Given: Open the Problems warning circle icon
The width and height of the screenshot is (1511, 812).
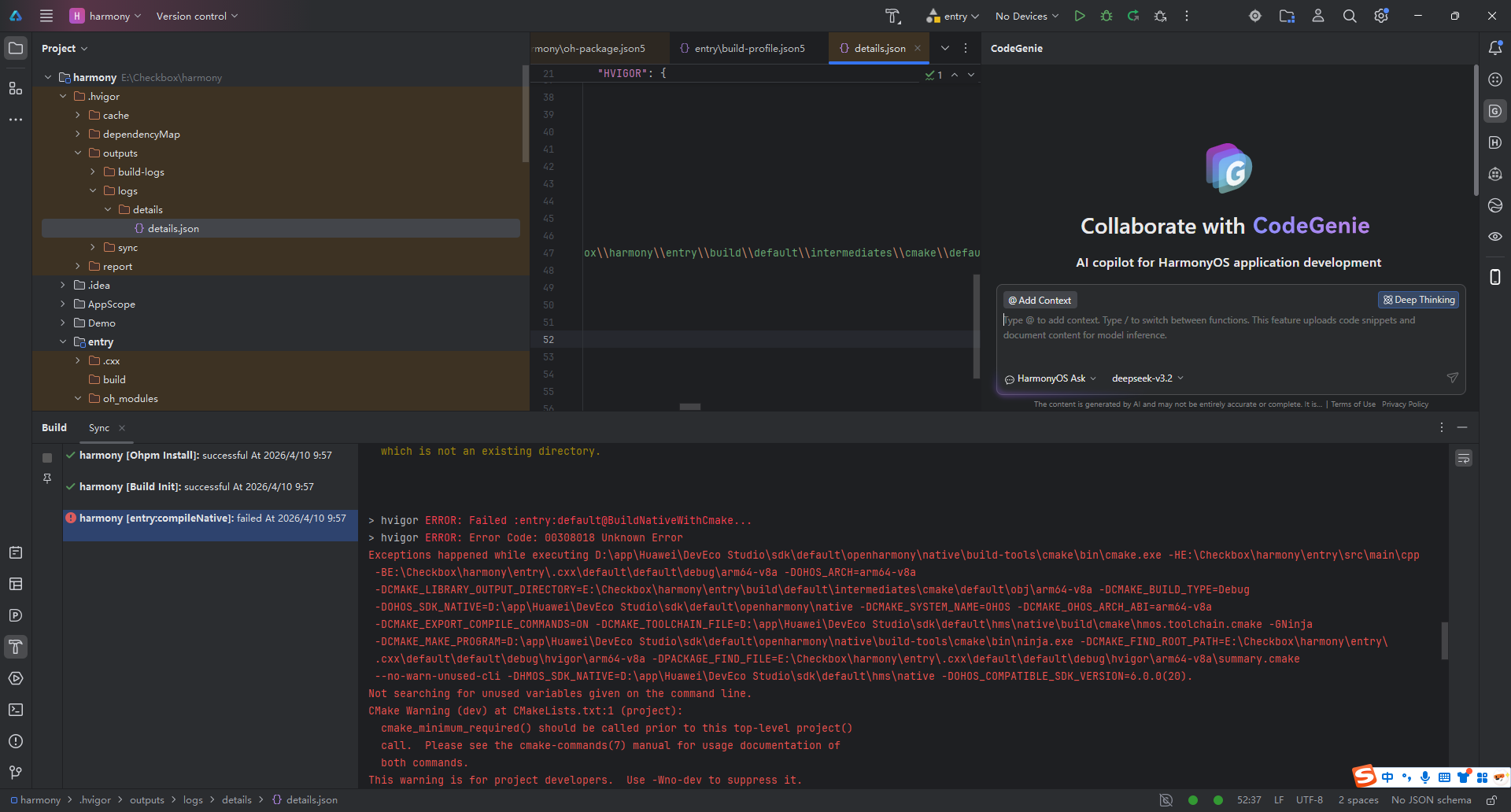Looking at the screenshot, I should point(16,741).
